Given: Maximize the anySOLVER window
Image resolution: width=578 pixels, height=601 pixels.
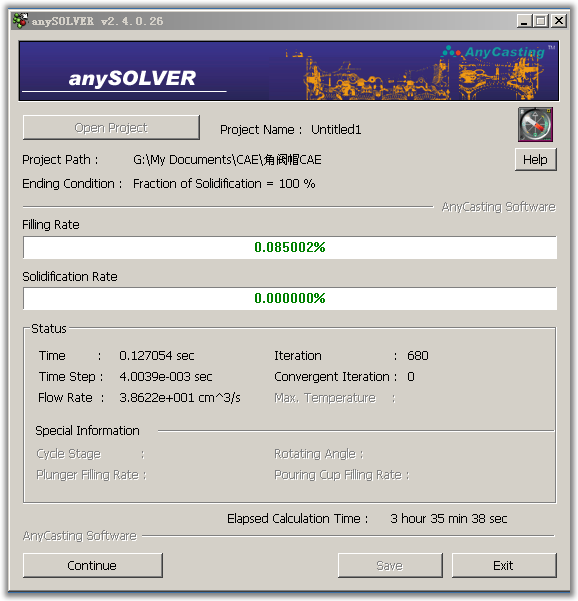Looking at the screenshot, I should point(540,21).
